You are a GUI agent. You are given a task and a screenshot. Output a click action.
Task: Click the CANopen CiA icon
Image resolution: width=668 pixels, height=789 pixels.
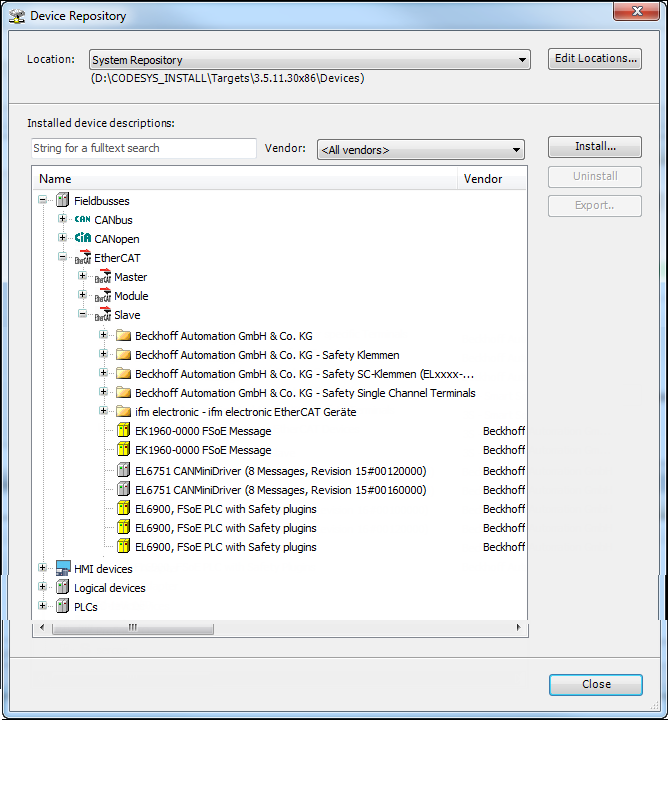pos(82,239)
